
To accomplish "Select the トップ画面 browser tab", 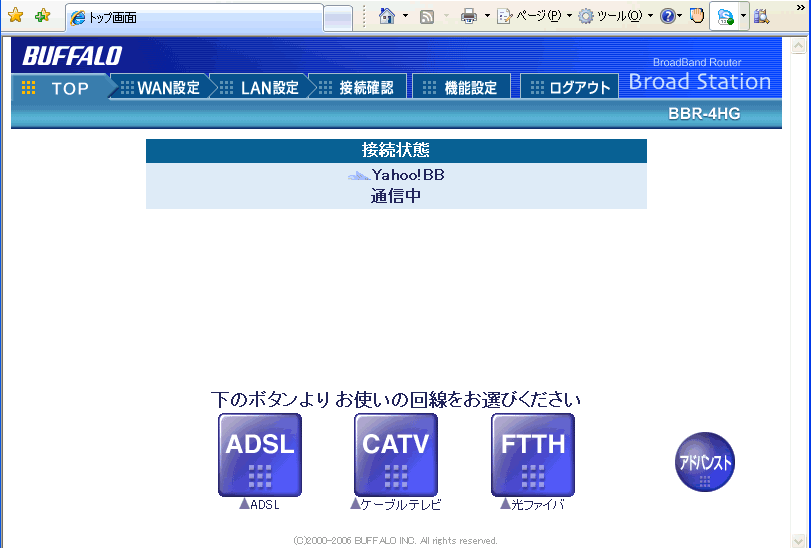I will [194, 17].
